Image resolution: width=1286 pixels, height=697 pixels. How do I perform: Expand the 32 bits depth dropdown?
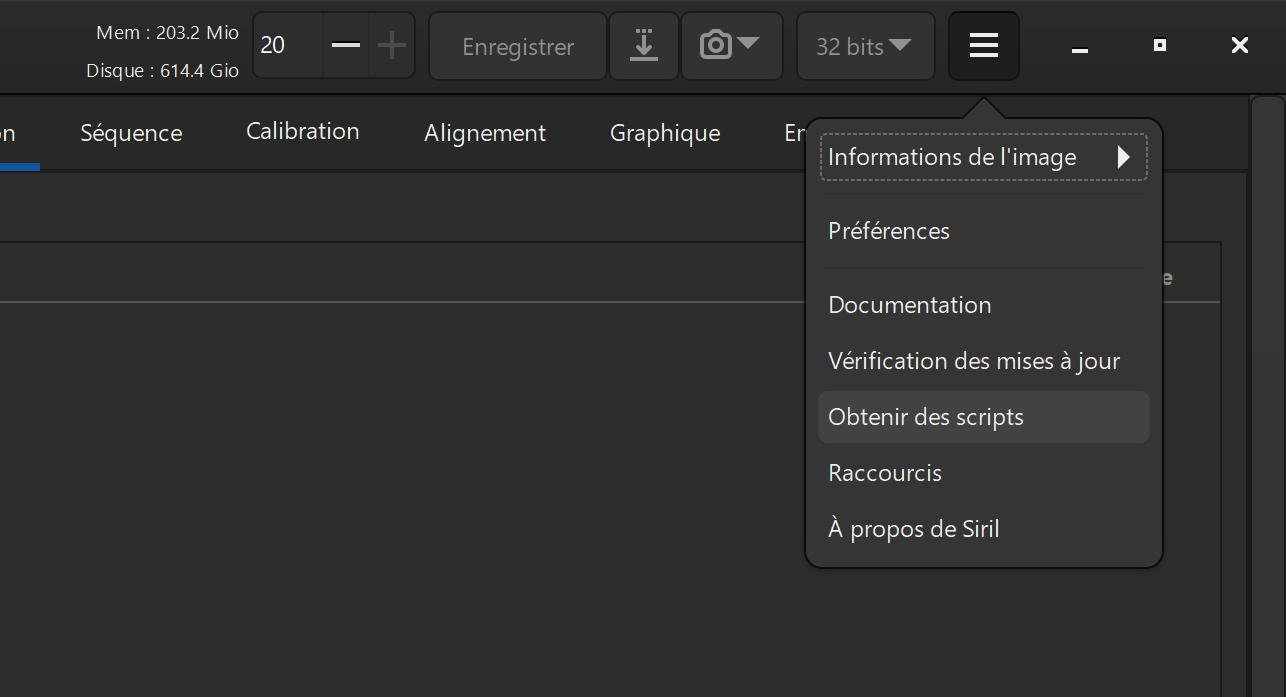coord(864,46)
